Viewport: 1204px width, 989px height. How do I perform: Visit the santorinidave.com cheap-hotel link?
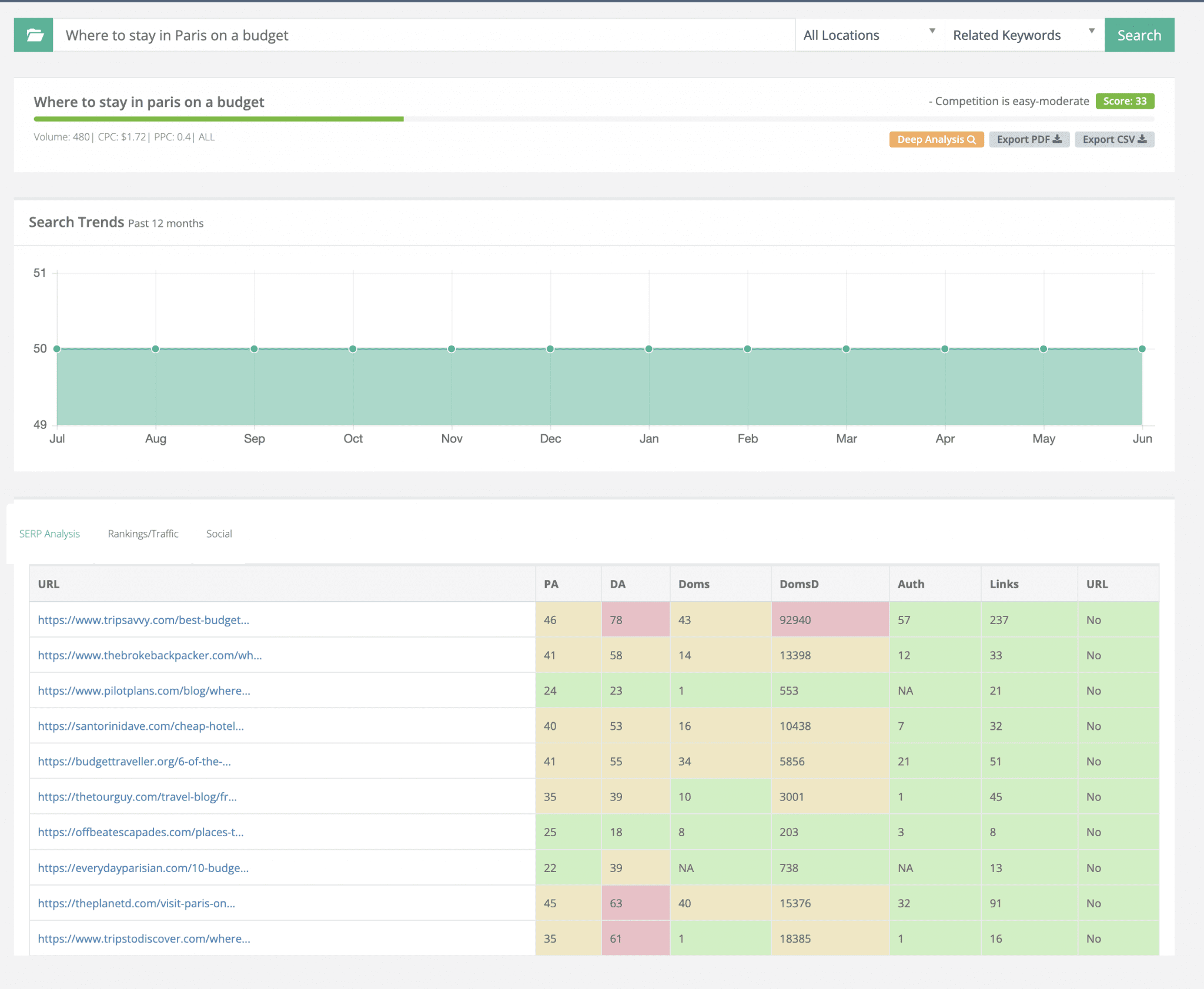click(x=141, y=726)
